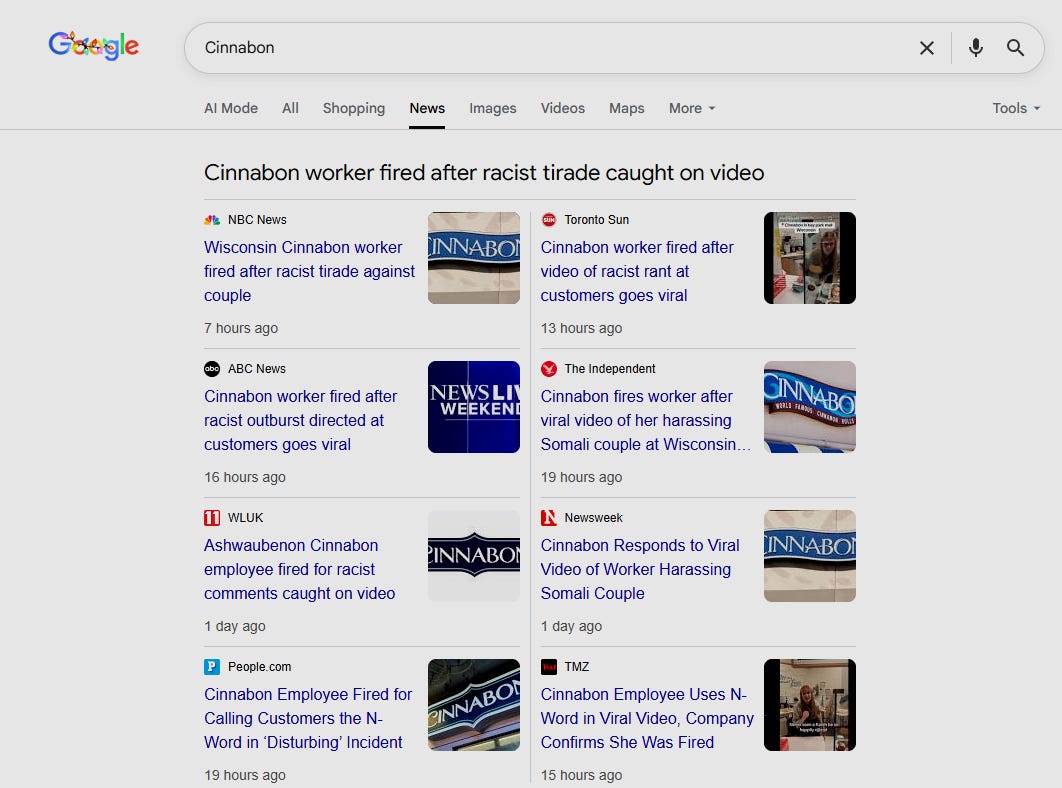Expand the More dropdown menu
1062x788 pixels.
tap(692, 108)
